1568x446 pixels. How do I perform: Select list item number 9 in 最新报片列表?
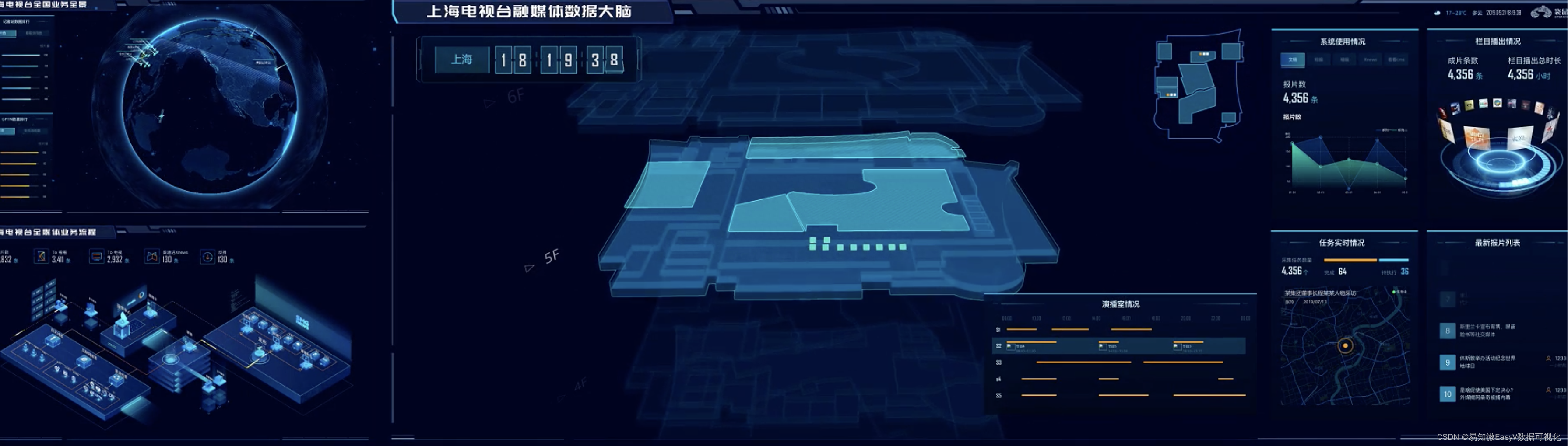click(x=1448, y=362)
